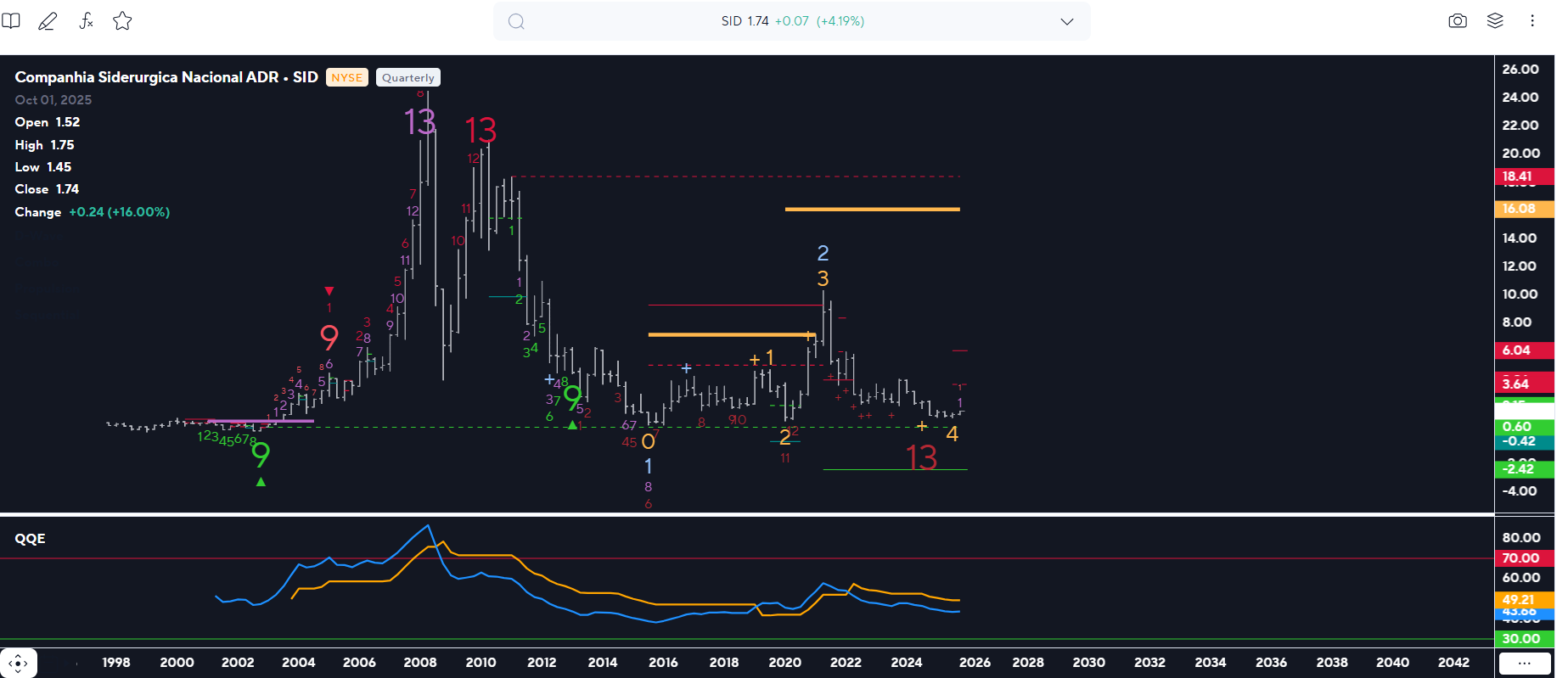
Task: Select the pencil drawing tool
Action: 48,21
